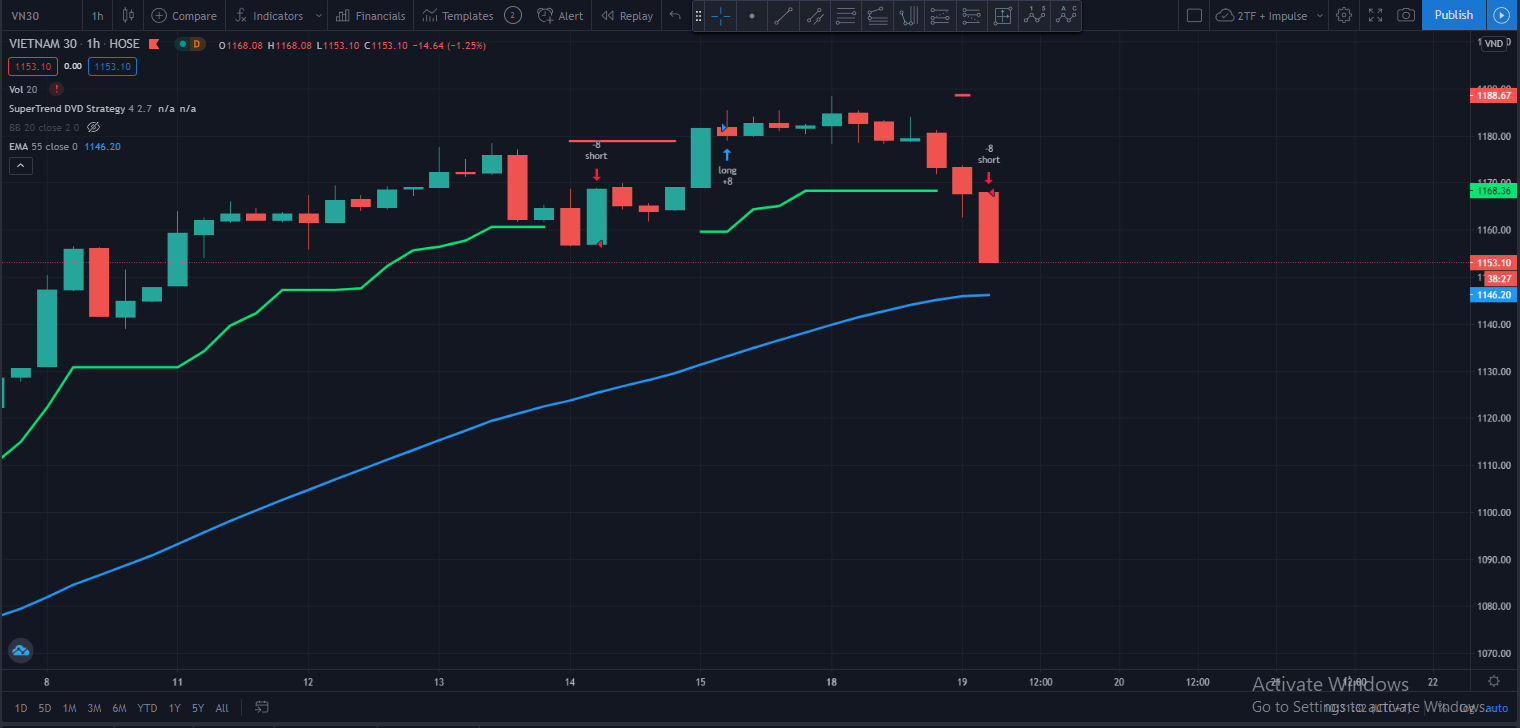Click the red flag next to HOSE
This screenshot has height=728, width=1520.
coord(153,44)
